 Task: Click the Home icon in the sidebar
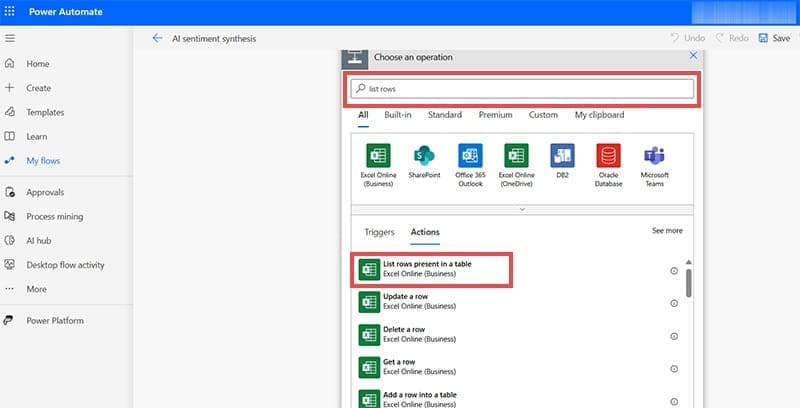(x=9, y=64)
